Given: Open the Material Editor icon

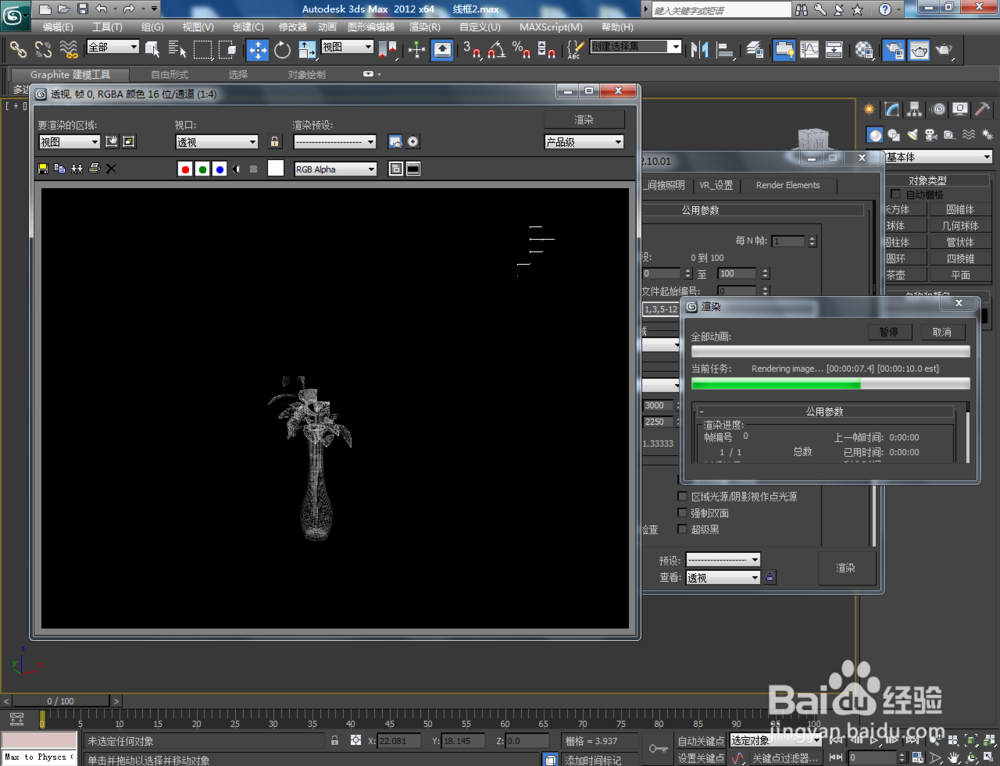Looking at the screenshot, I should [x=864, y=50].
